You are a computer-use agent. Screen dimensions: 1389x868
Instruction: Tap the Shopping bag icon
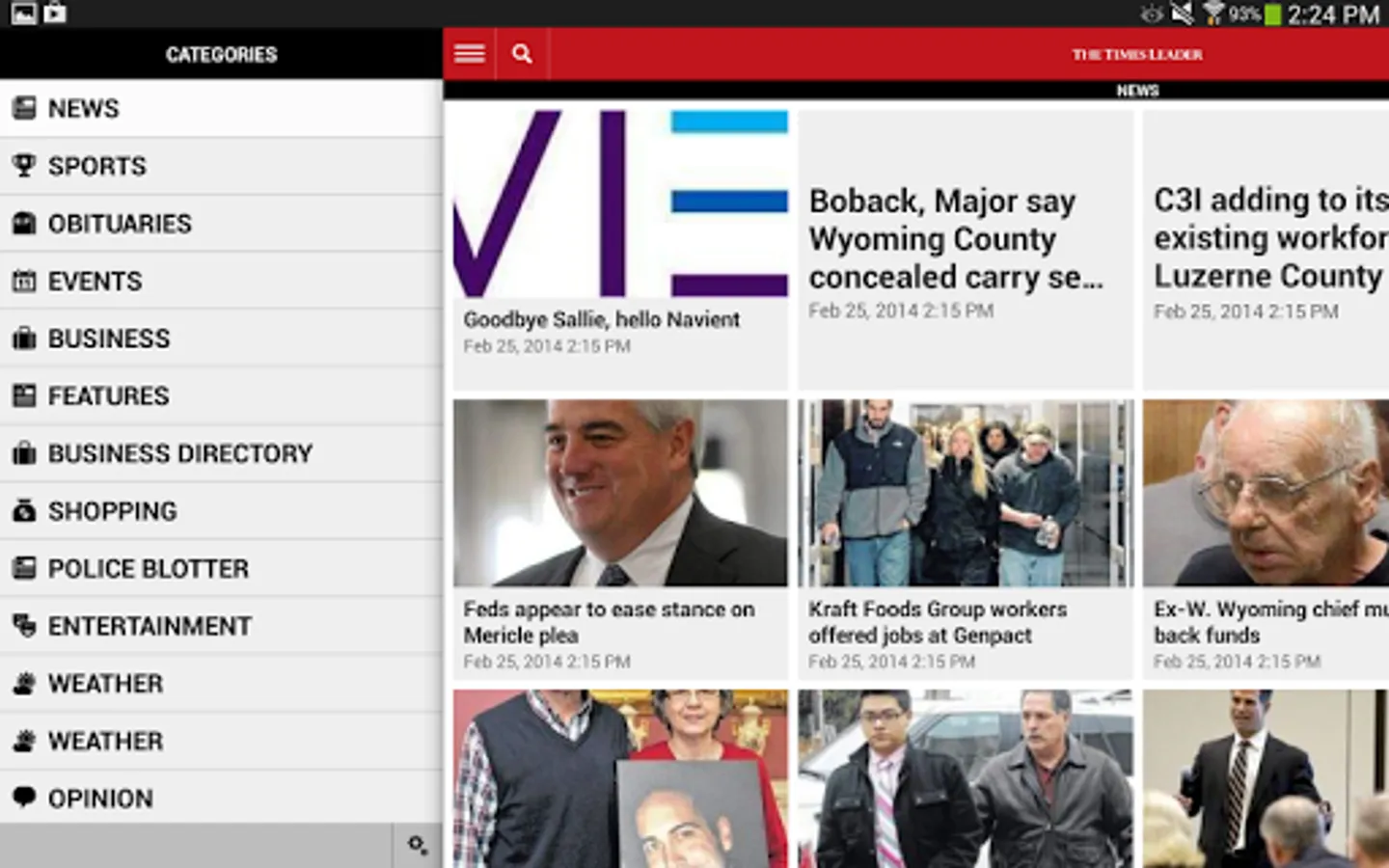[x=24, y=511]
